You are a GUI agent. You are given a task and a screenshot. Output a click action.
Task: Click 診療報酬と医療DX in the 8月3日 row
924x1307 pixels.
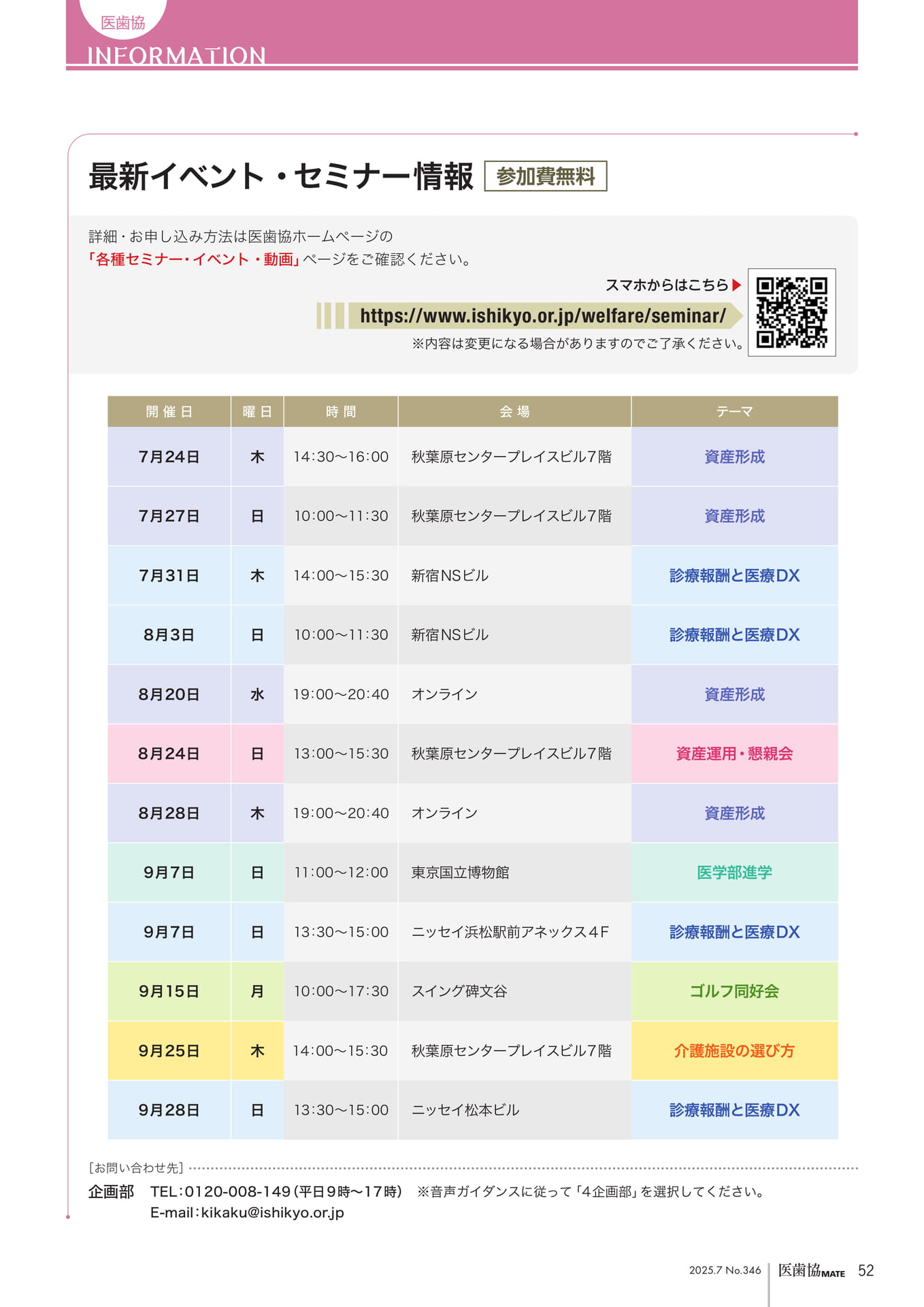735,635
